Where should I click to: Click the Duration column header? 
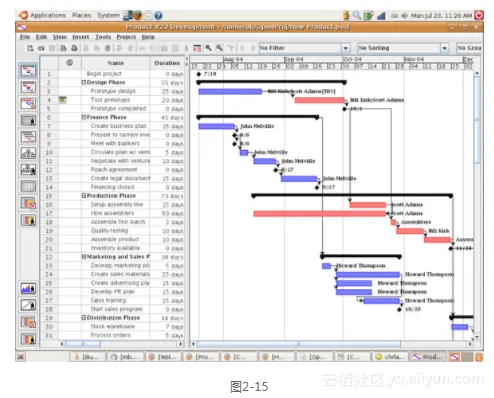[x=167, y=63]
